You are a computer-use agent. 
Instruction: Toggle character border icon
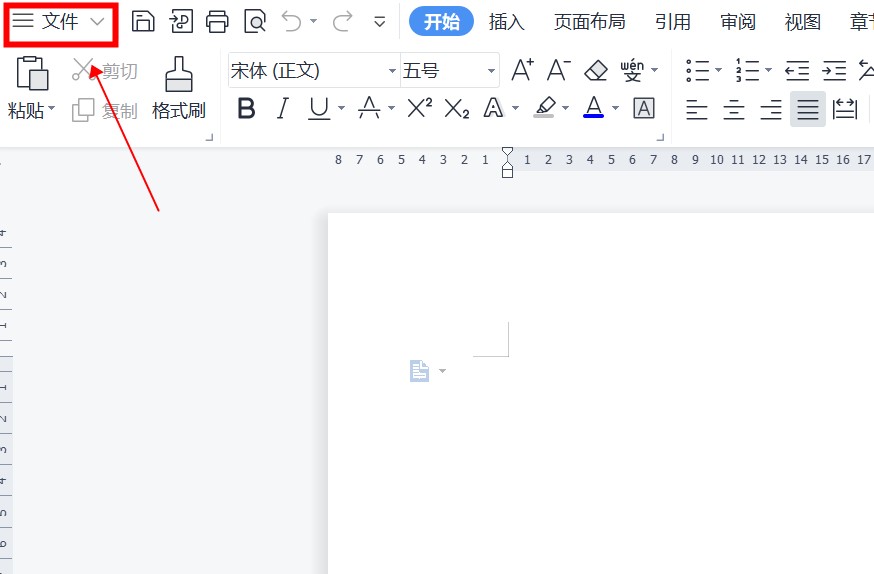click(x=644, y=108)
